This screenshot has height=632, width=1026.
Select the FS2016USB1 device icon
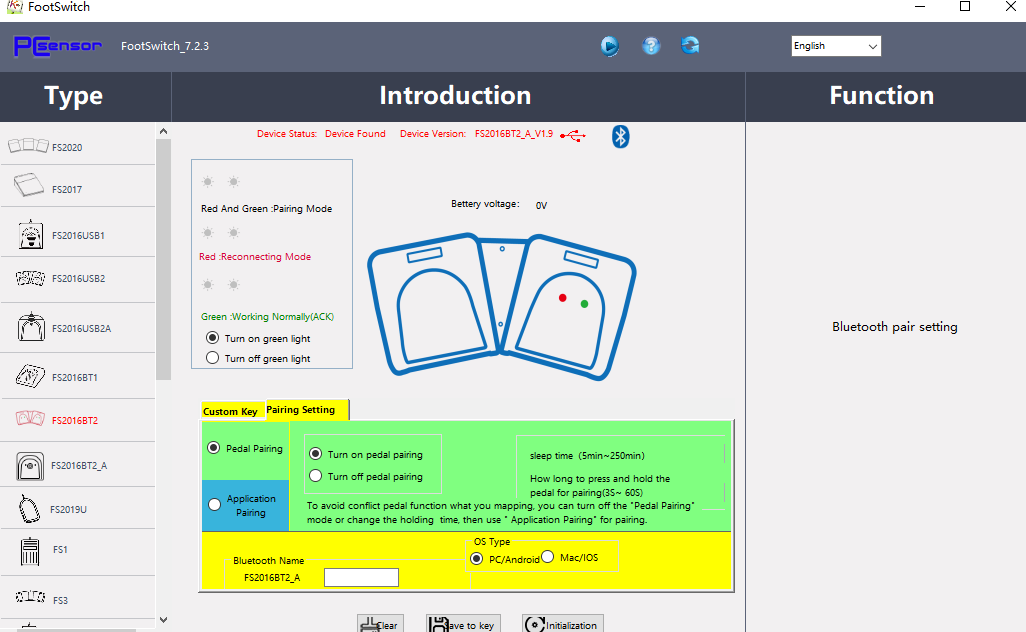(31, 234)
